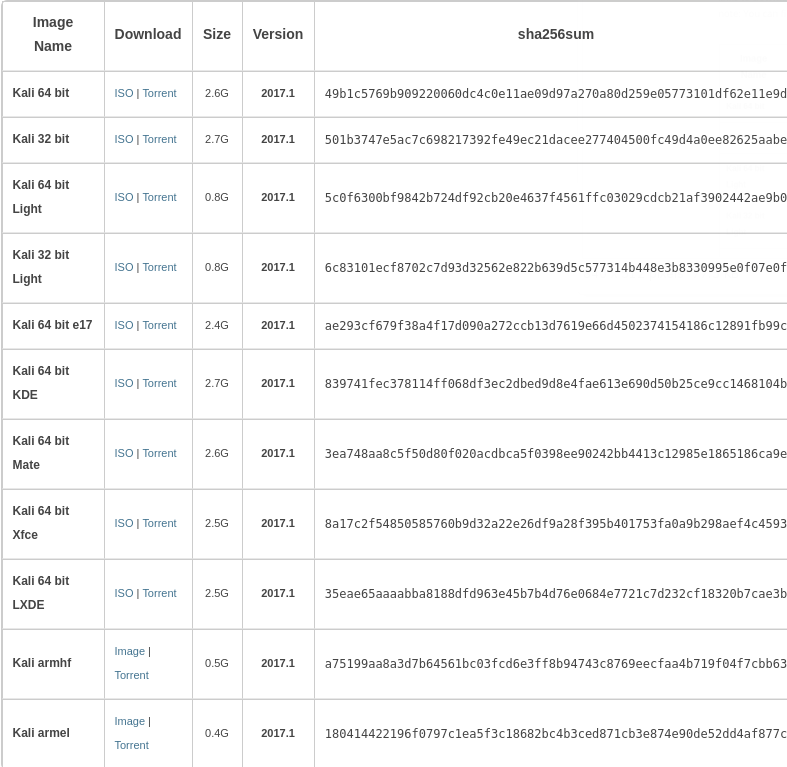Click the Download column header
Image resolution: width=787 pixels, height=767 pixels.
point(148,34)
